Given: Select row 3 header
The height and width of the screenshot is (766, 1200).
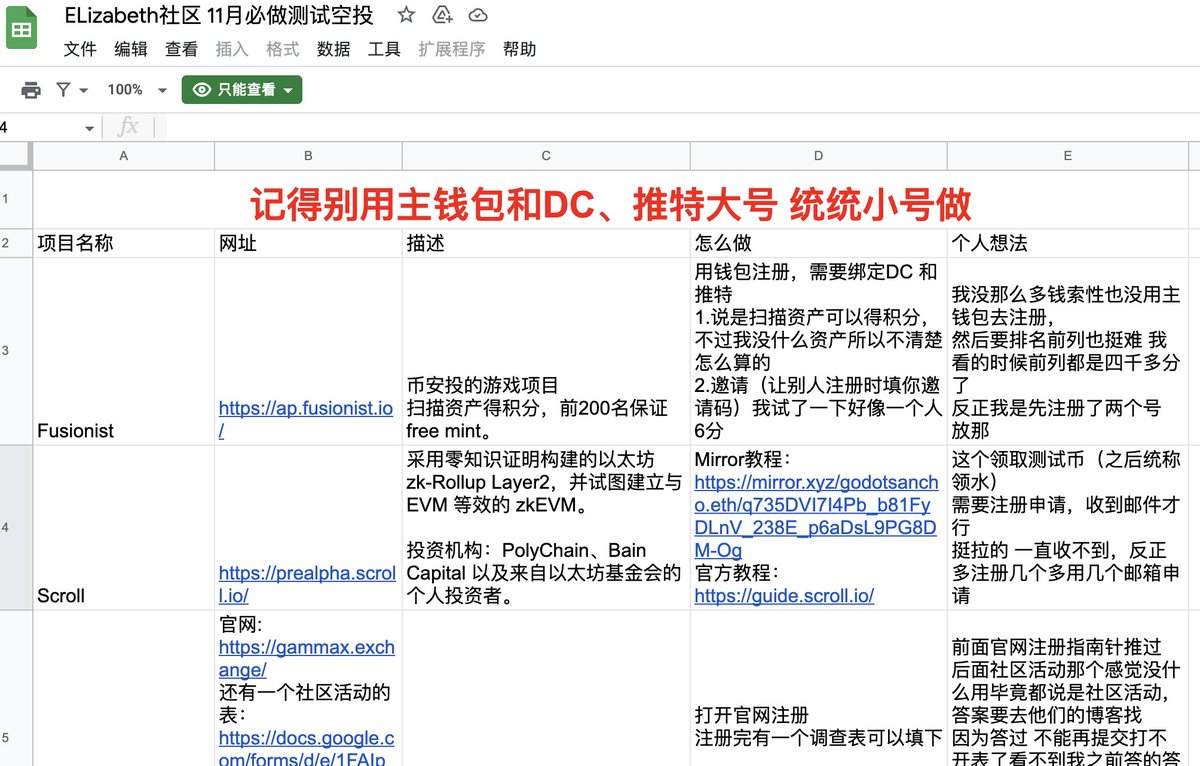Looking at the screenshot, I should click(16, 351).
